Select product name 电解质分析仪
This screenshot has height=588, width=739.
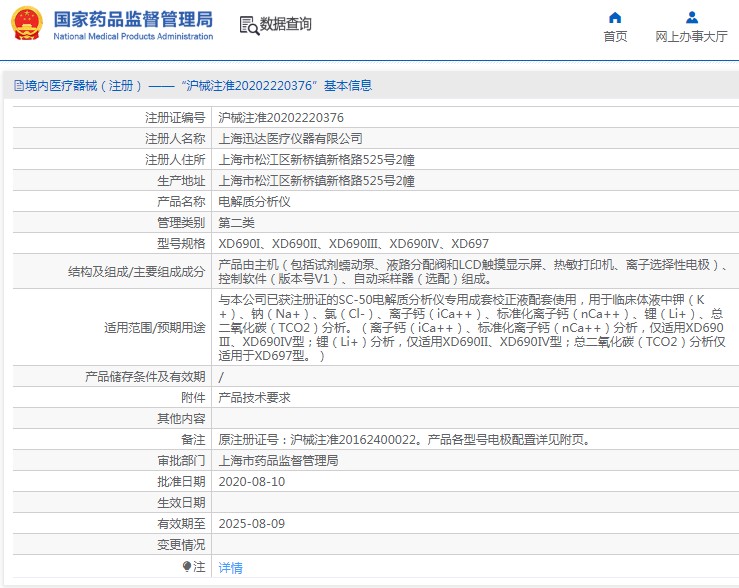pyautogui.click(x=255, y=202)
